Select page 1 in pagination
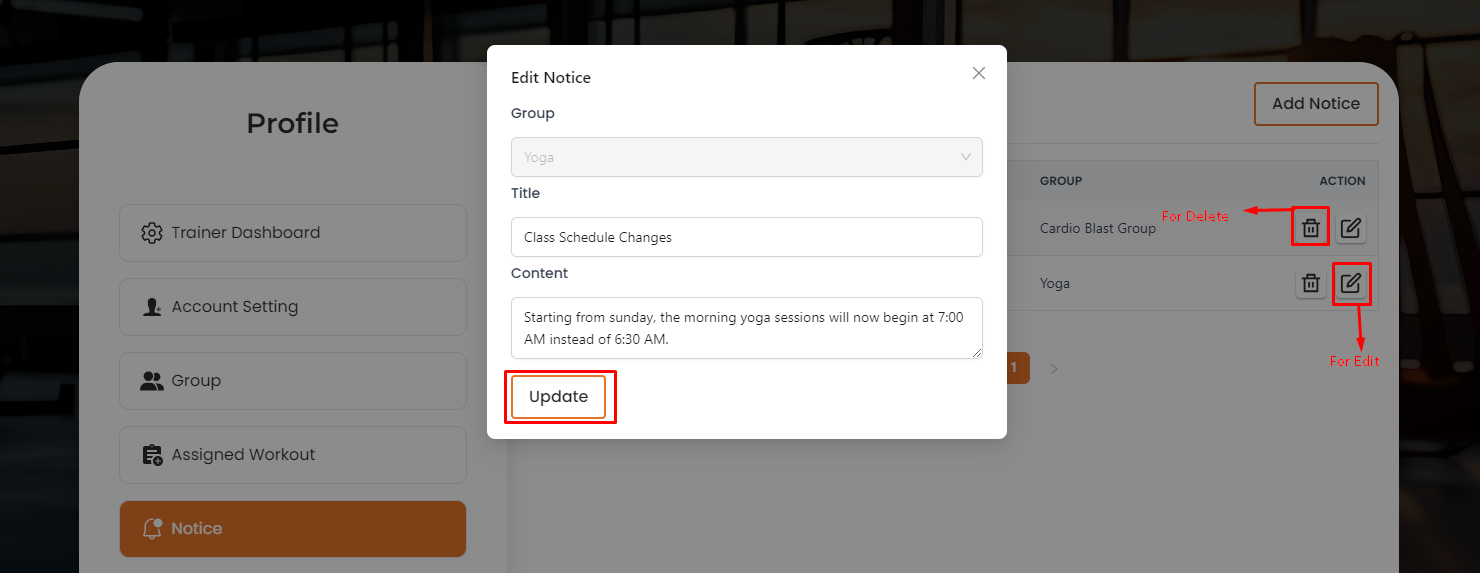The height and width of the screenshot is (573, 1480). [x=1016, y=368]
